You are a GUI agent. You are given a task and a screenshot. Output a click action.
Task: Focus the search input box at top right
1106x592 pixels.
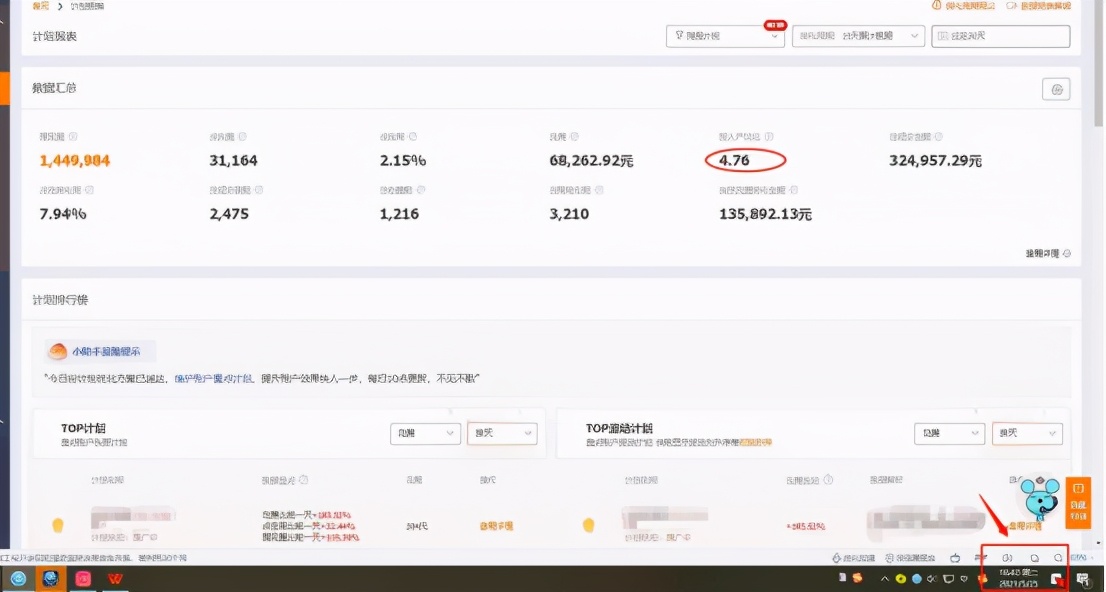(x=1000, y=36)
